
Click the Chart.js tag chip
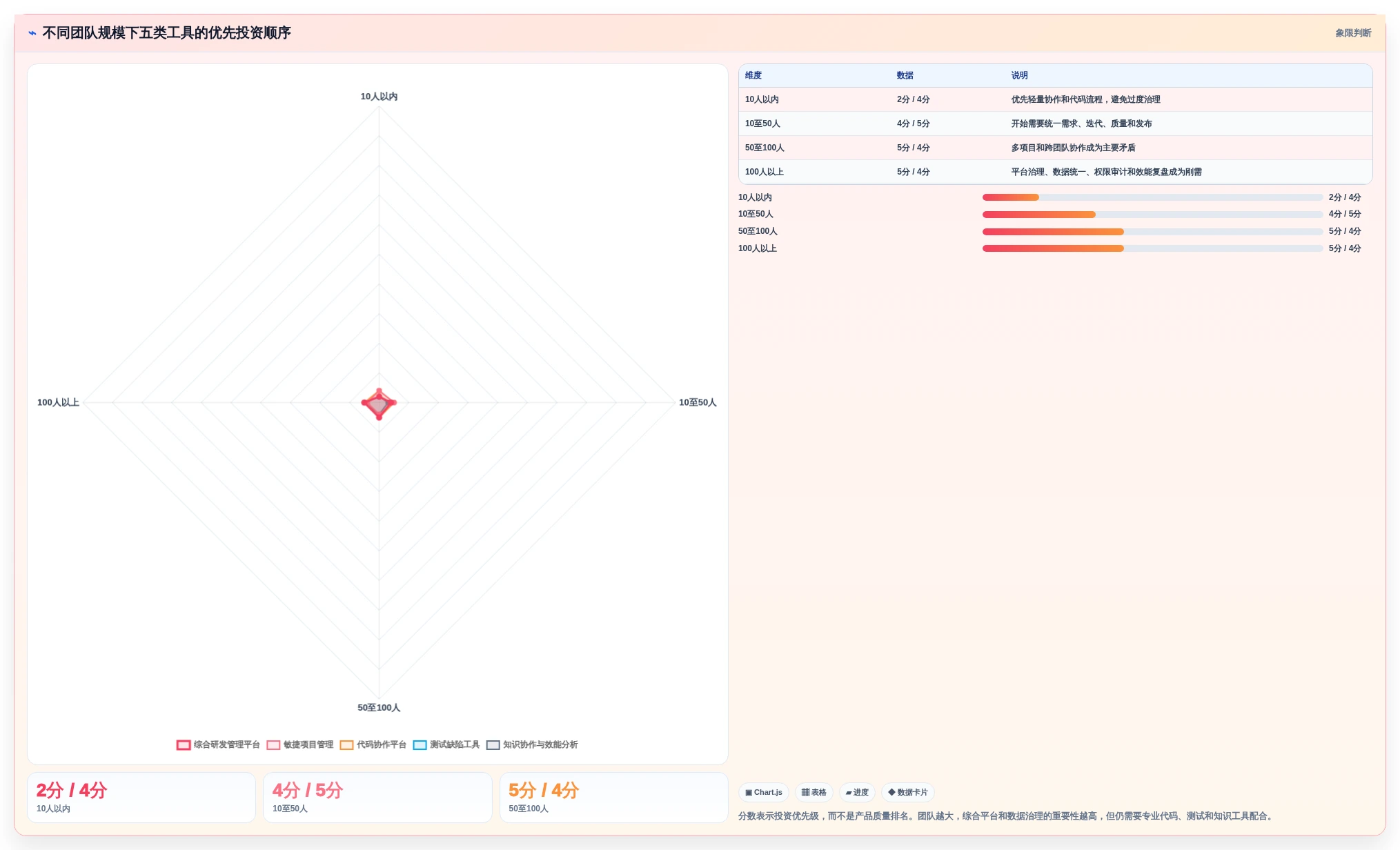pyautogui.click(x=764, y=793)
